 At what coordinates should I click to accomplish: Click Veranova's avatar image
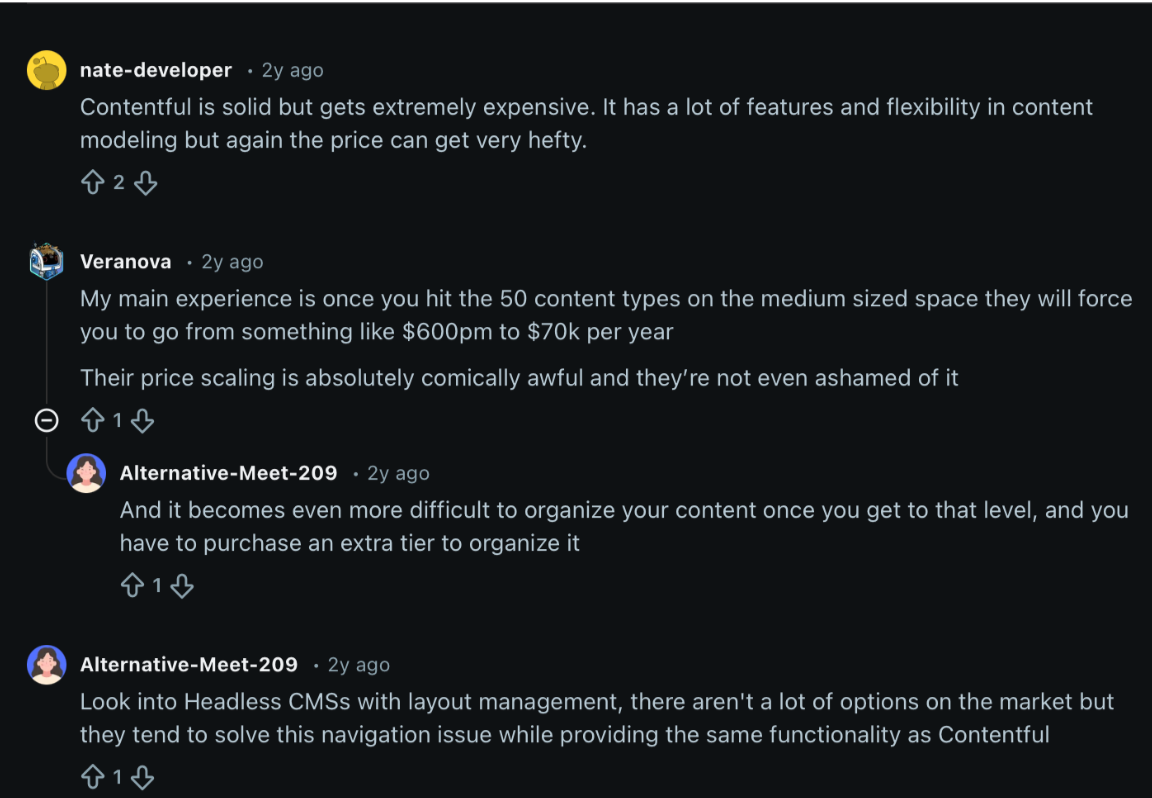coord(46,262)
